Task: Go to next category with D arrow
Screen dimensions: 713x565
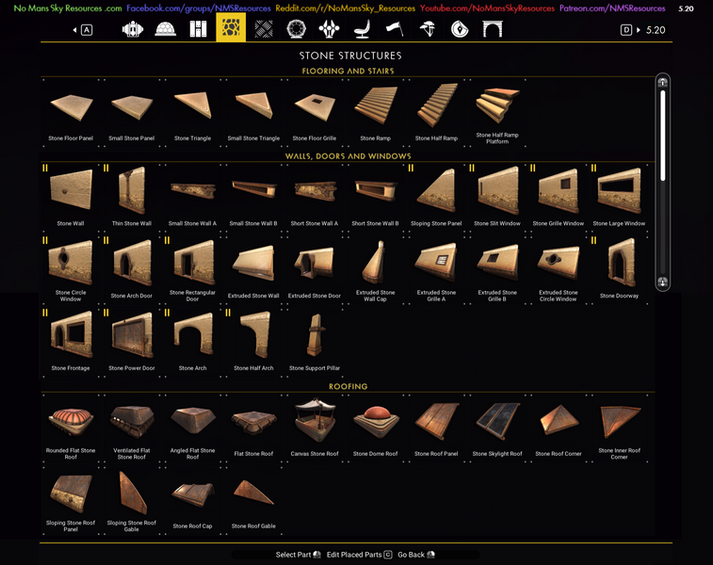Action: (630, 30)
